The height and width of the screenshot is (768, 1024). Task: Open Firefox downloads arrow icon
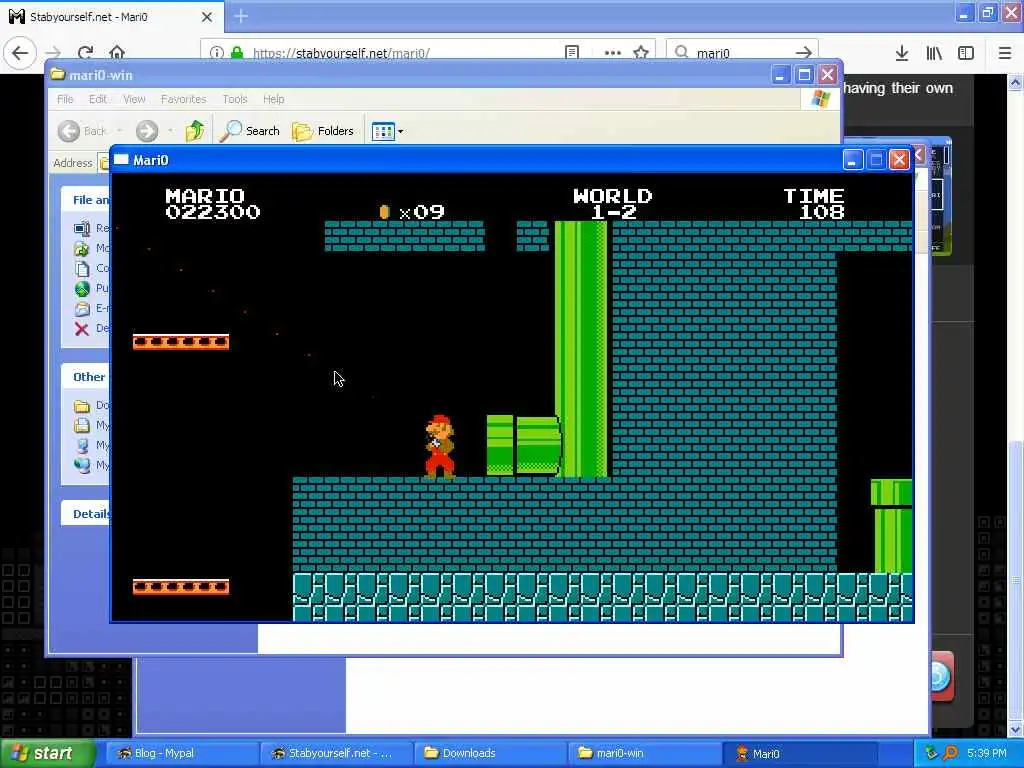tap(902, 53)
